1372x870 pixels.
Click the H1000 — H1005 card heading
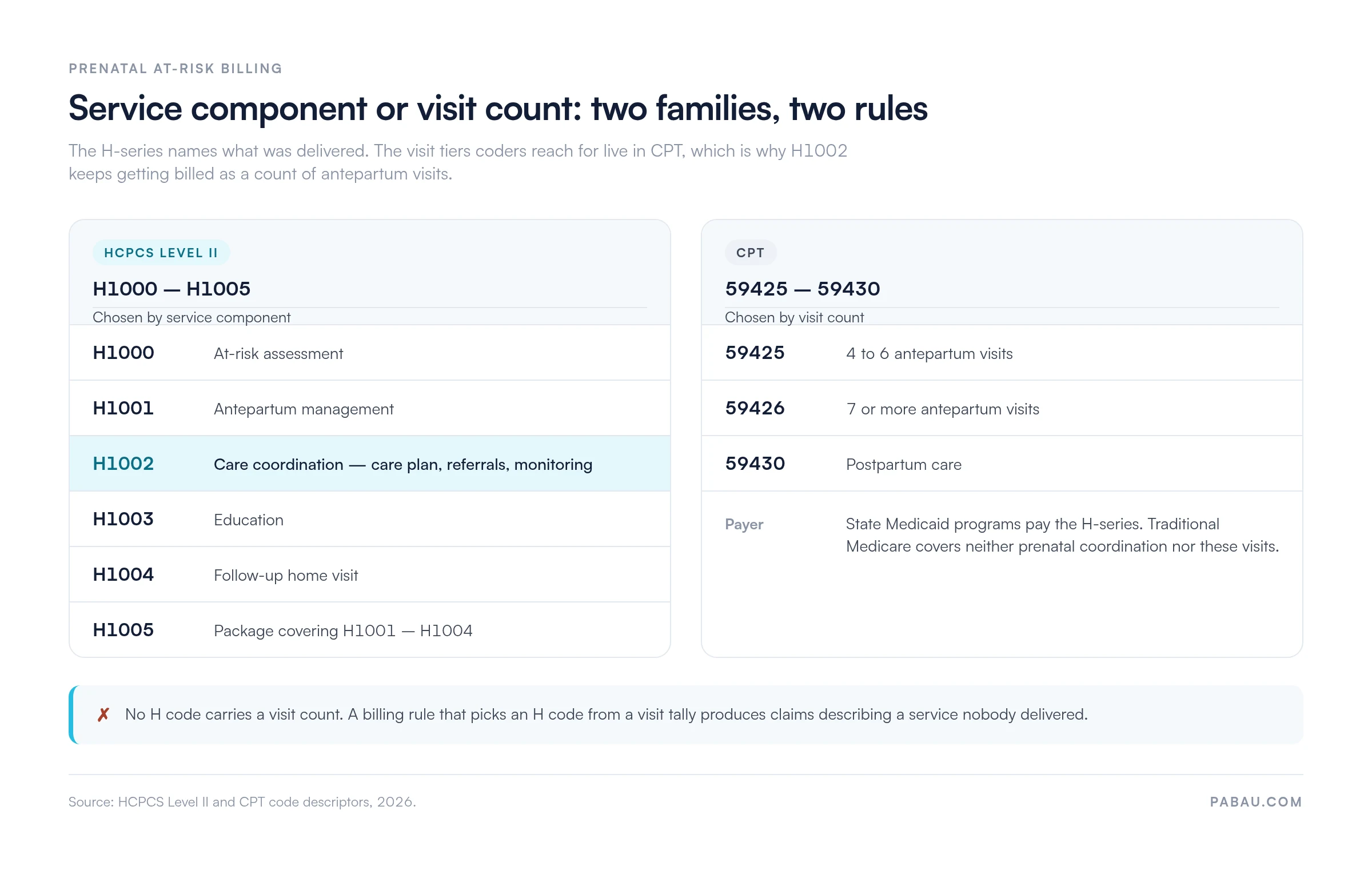171,289
